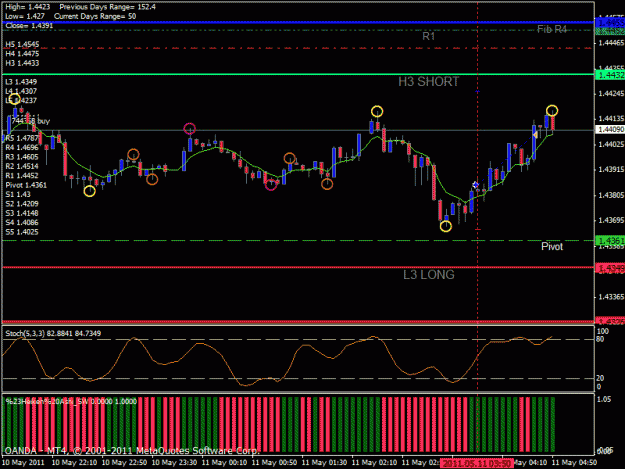
Task: Click the 'R3 1.4605' resistance value
Action: pos(22,157)
